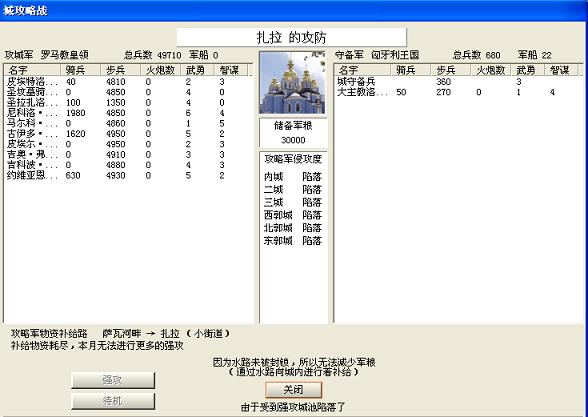Sort defender table by 骑兵 header
The height and width of the screenshot is (417, 588).
411,70
